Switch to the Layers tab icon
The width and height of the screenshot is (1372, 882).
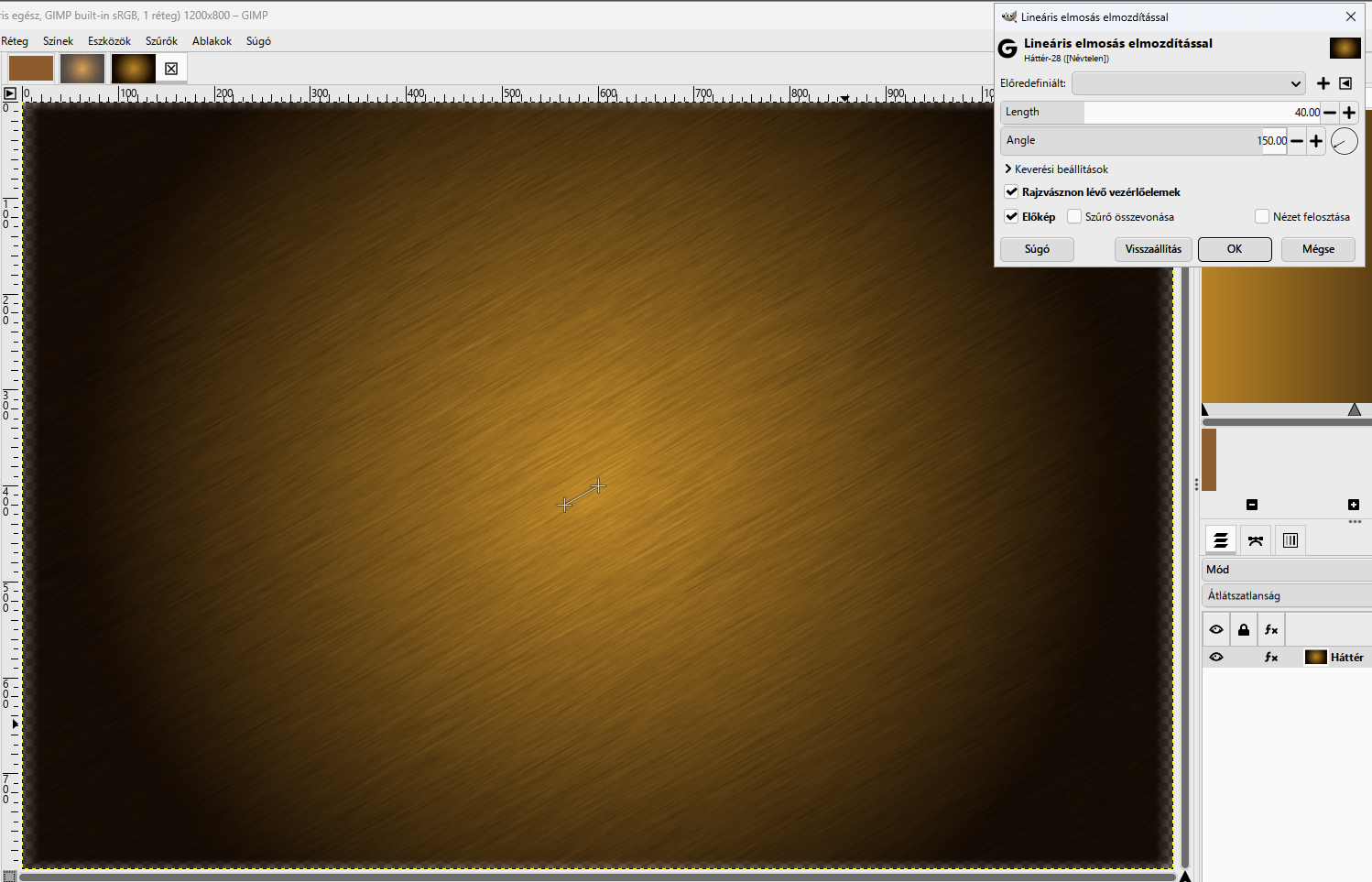(x=1221, y=540)
